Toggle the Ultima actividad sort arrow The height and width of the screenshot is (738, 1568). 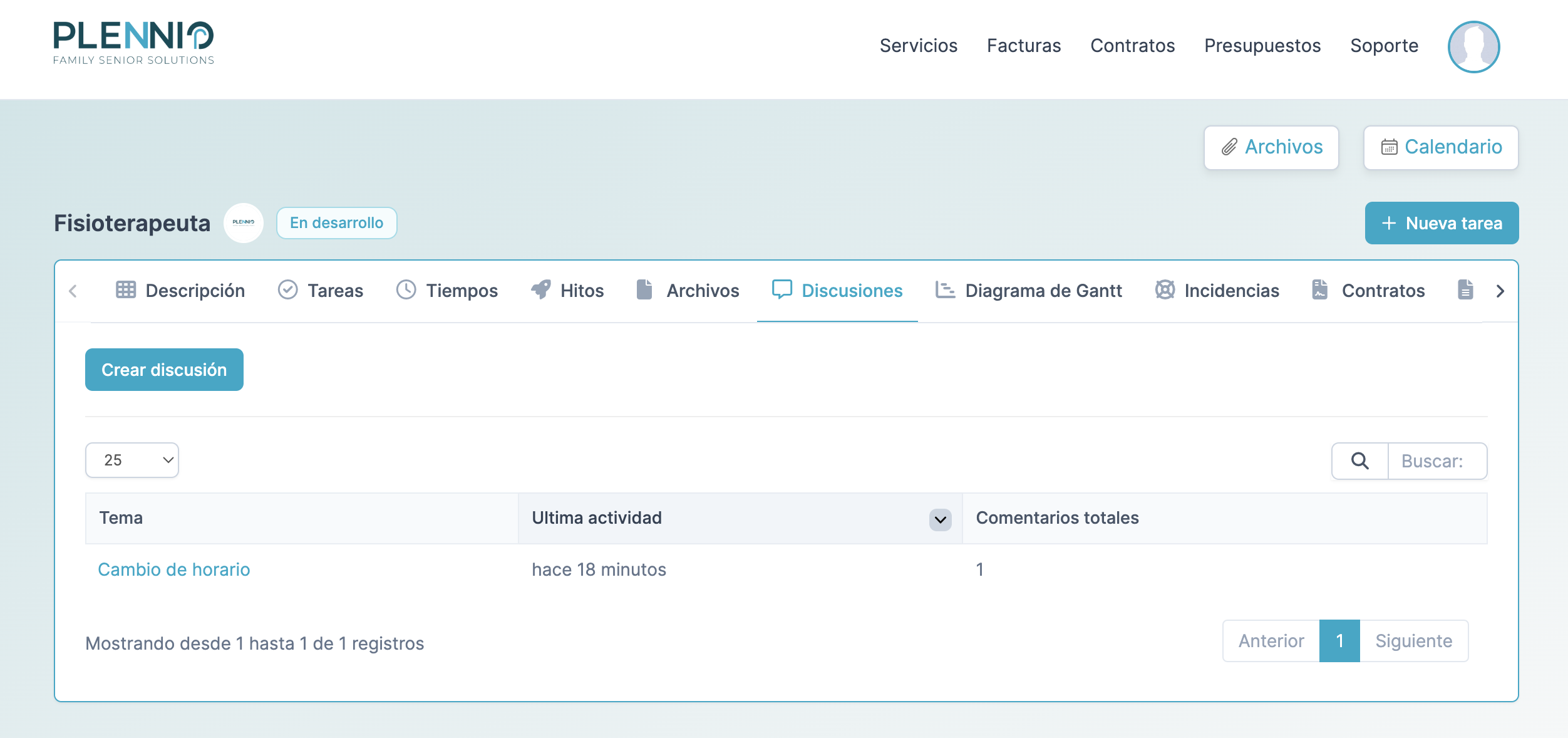coord(941,519)
